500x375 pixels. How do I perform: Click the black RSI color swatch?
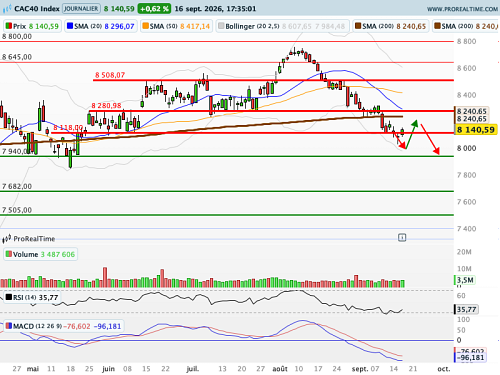[x=9, y=297]
